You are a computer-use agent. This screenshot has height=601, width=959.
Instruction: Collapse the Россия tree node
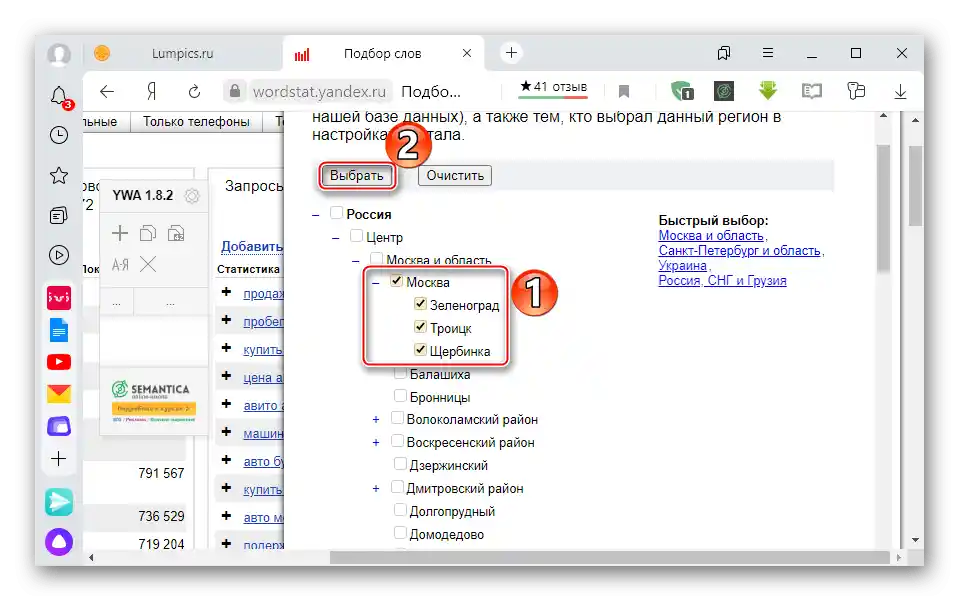[x=316, y=213]
